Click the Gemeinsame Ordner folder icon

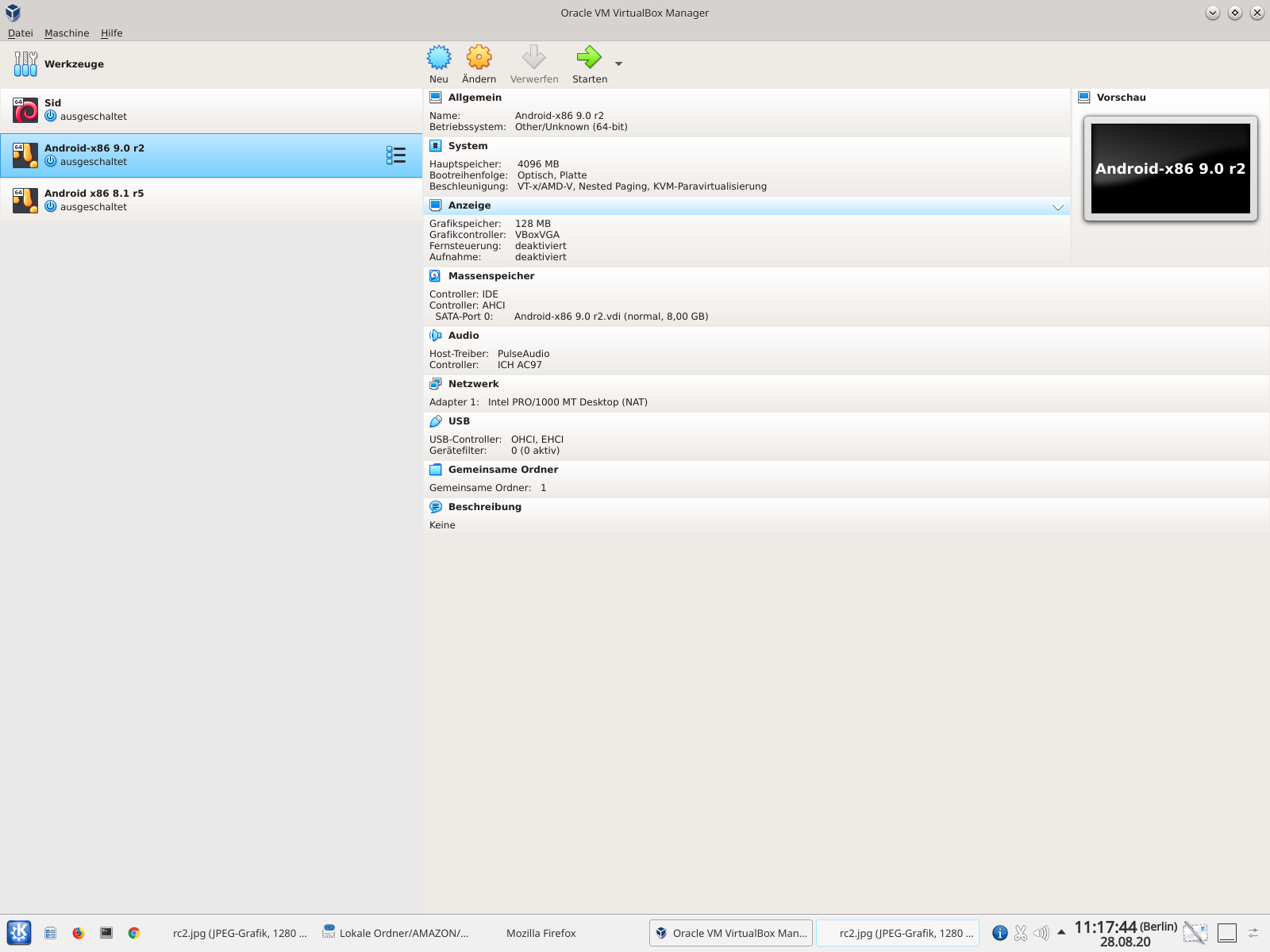tap(435, 470)
